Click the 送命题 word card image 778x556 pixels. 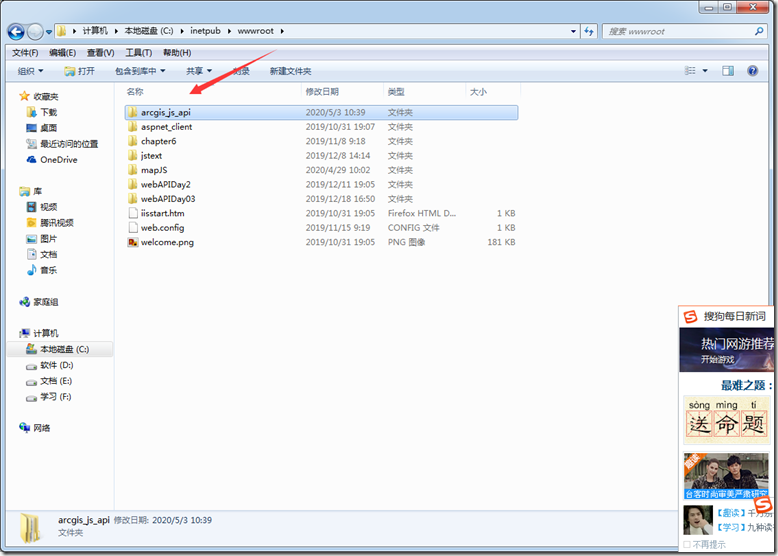(x=727, y=420)
